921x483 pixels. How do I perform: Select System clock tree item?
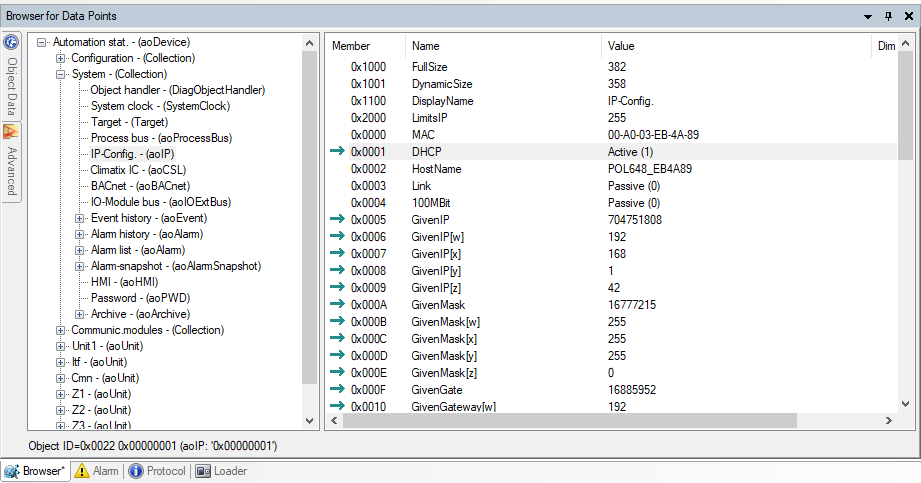(x=160, y=106)
